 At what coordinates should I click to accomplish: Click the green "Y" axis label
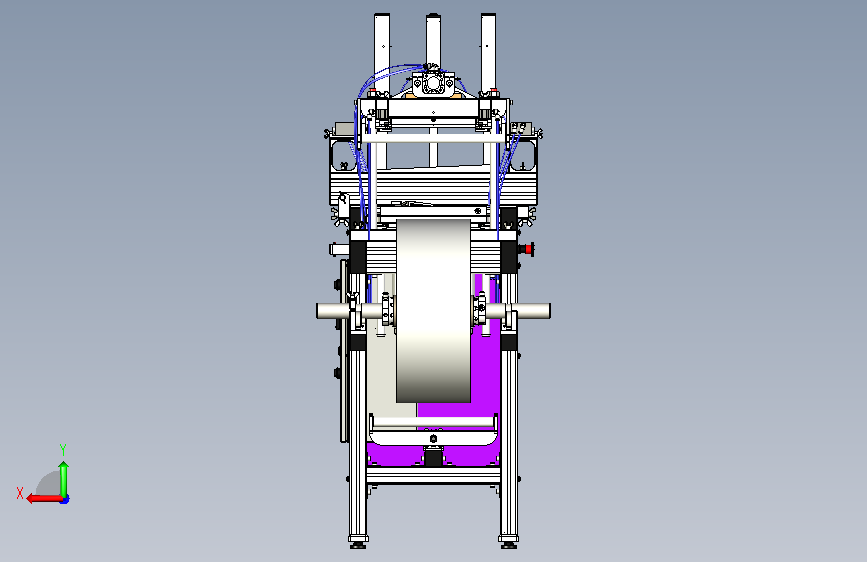63,449
